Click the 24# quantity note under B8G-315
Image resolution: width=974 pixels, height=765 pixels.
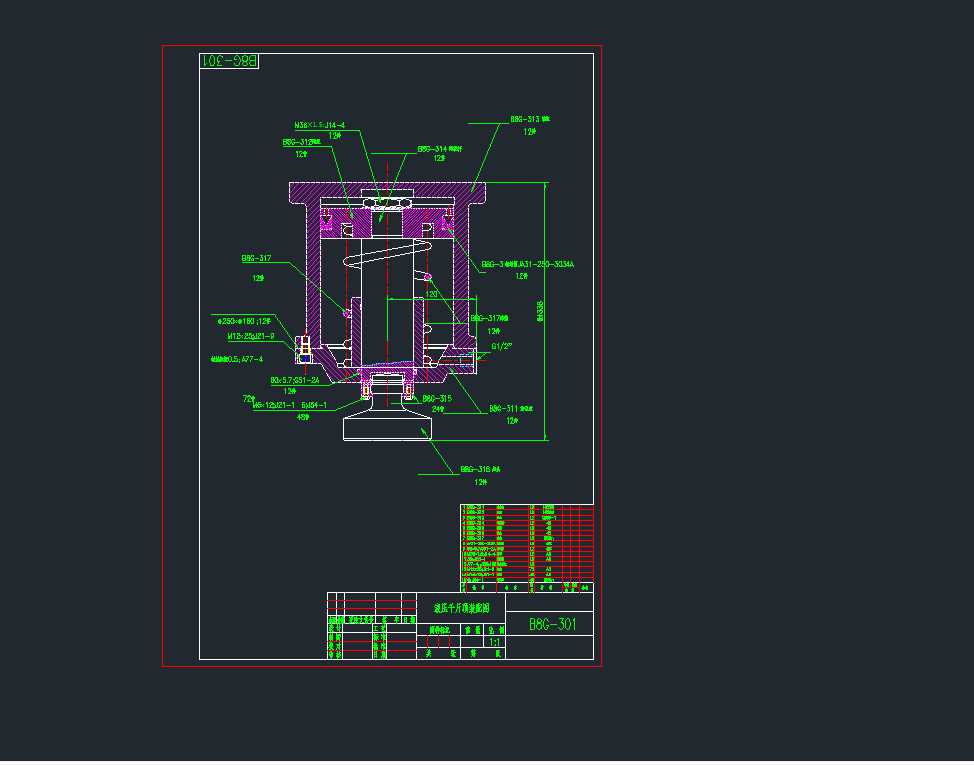(x=438, y=409)
